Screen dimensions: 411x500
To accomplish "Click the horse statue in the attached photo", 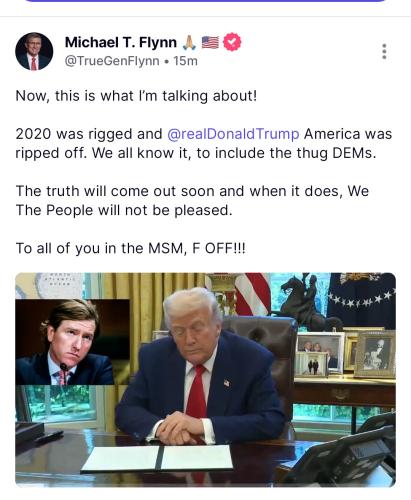I will pos(305,302).
